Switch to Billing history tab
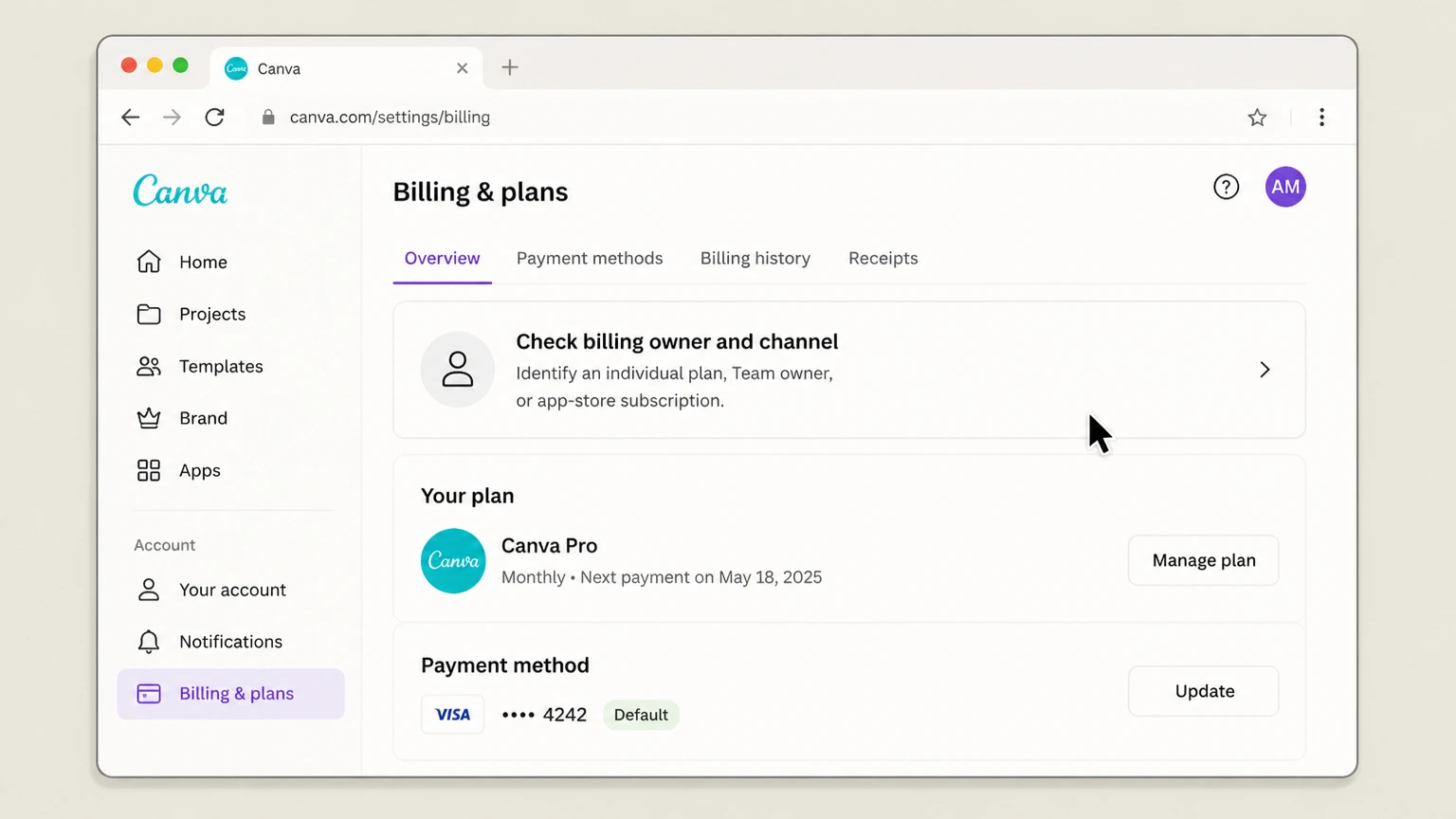 click(755, 258)
